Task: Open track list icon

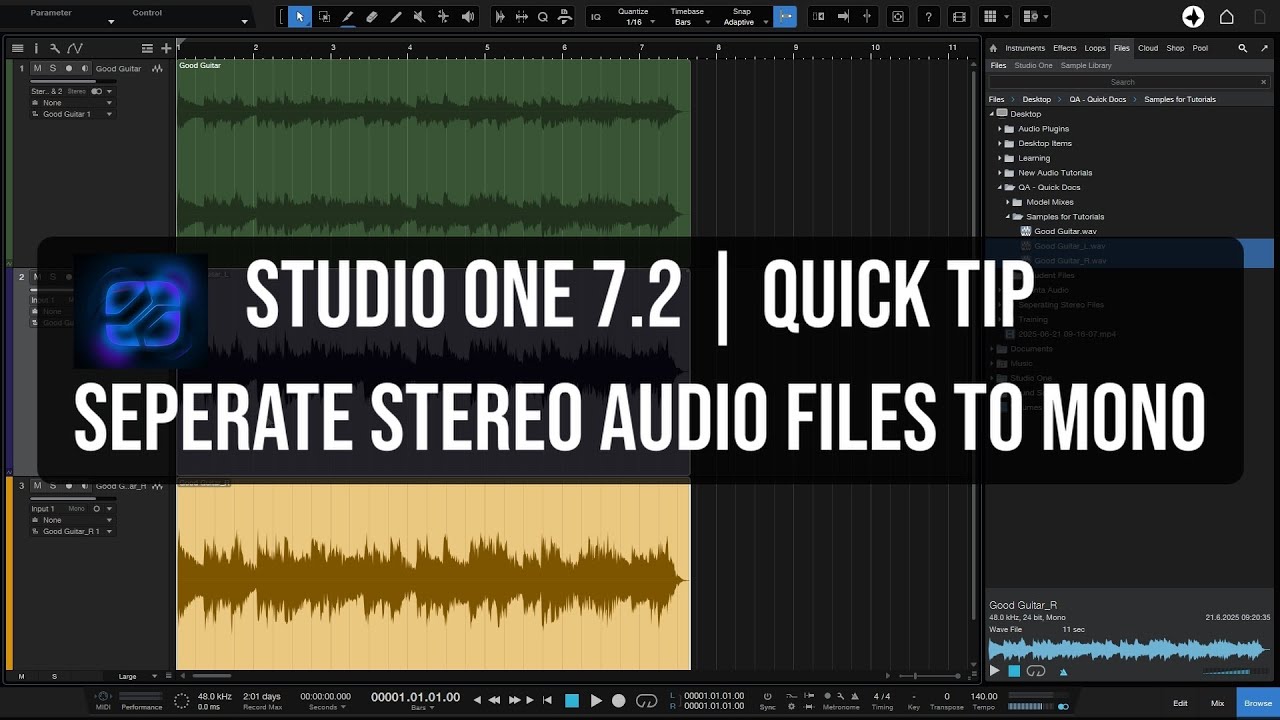Action: (x=17, y=48)
